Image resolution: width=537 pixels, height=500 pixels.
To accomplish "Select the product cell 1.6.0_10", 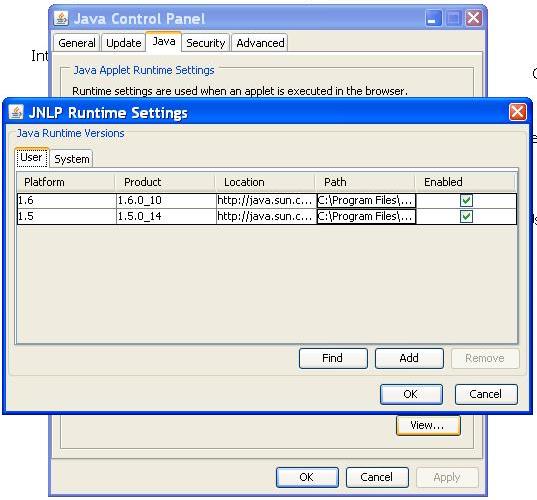I will click(x=166, y=200).
